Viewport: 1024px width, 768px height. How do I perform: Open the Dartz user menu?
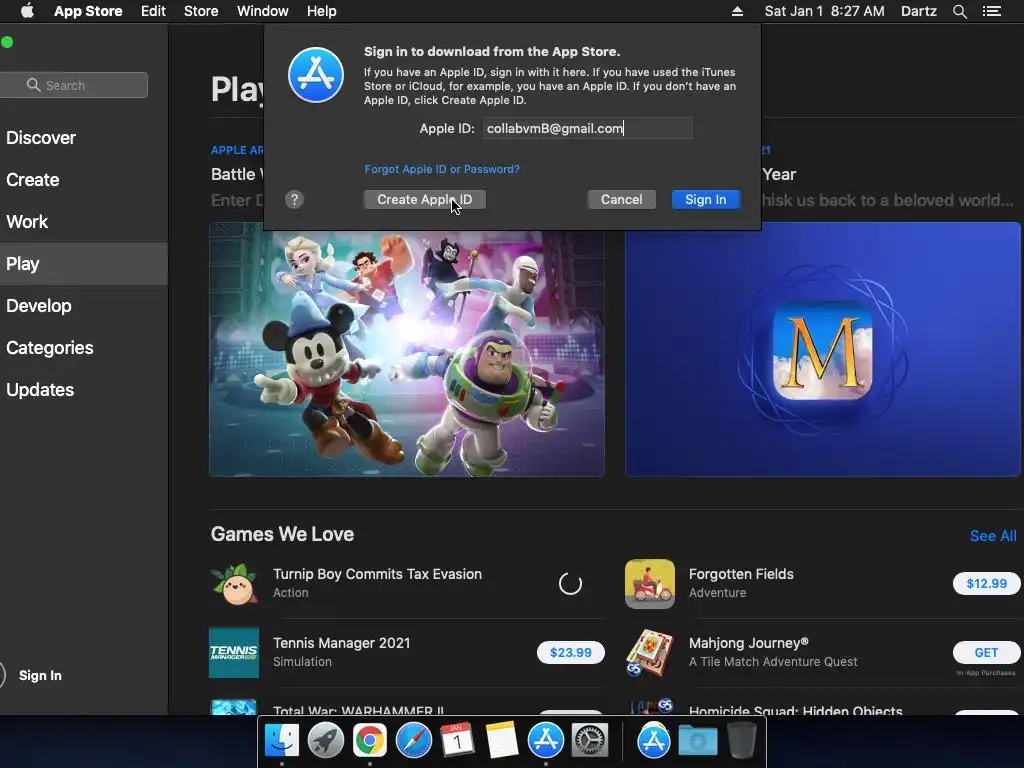pos(919,11)
